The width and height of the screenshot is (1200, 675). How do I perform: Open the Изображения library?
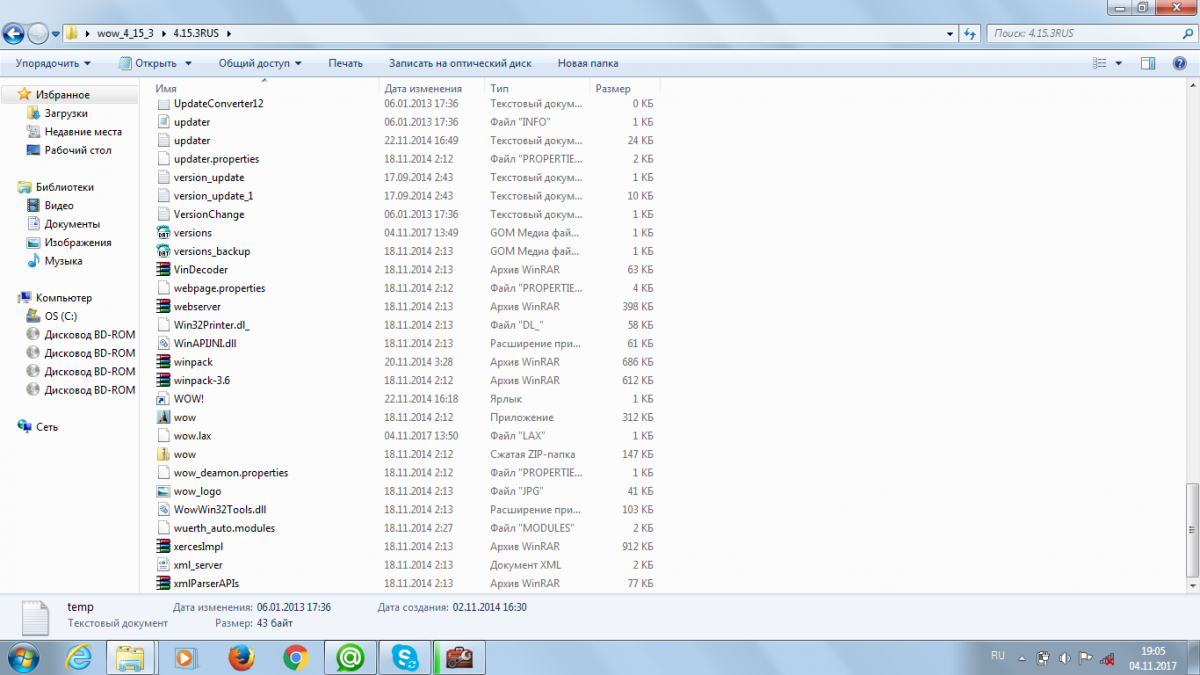click(x=78, y=242)
